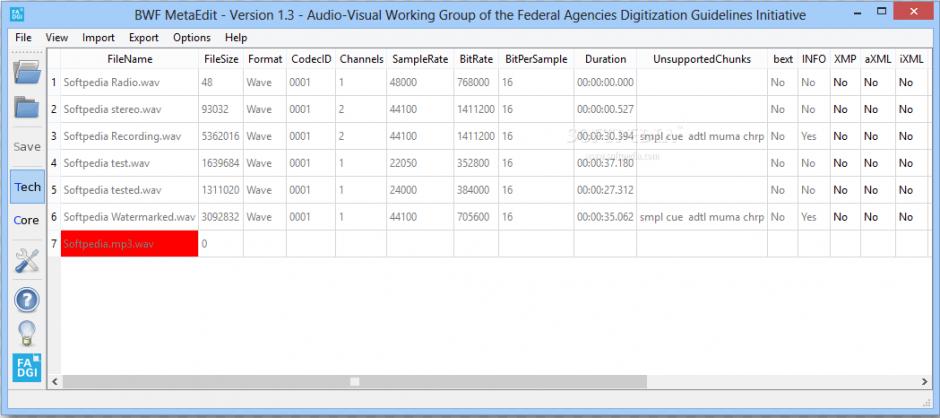940x418 pixels.
Task: Expand the Options menu
Action: click(191, 37)
